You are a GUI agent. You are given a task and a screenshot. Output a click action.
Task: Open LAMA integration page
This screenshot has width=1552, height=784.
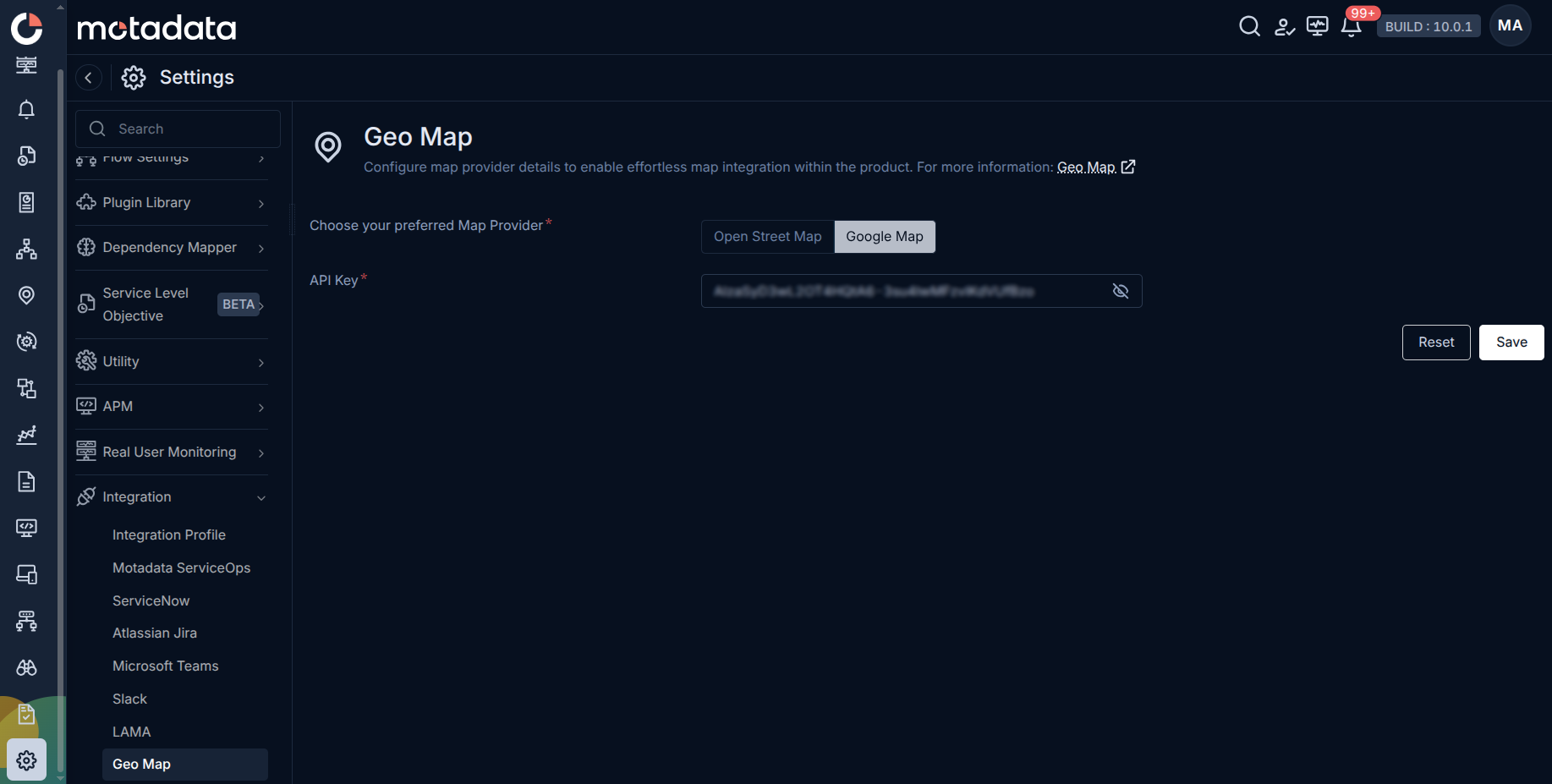(132, 732)
